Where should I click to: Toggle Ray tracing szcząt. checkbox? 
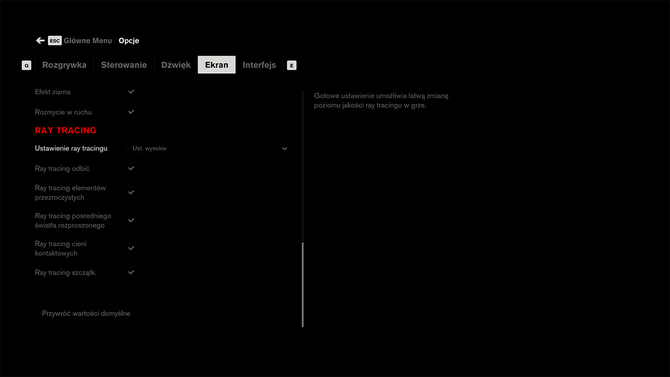(131, 272)
